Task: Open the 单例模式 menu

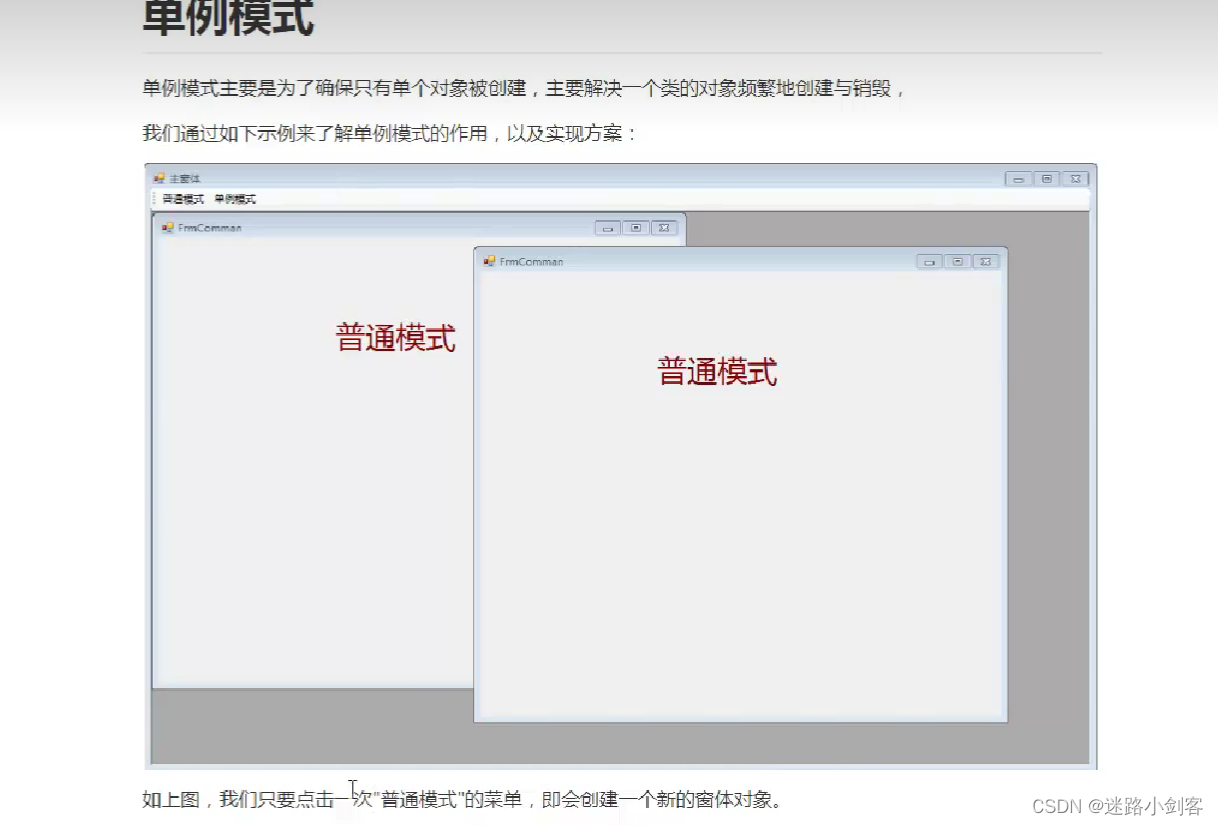Action: [x=237, y=198]
